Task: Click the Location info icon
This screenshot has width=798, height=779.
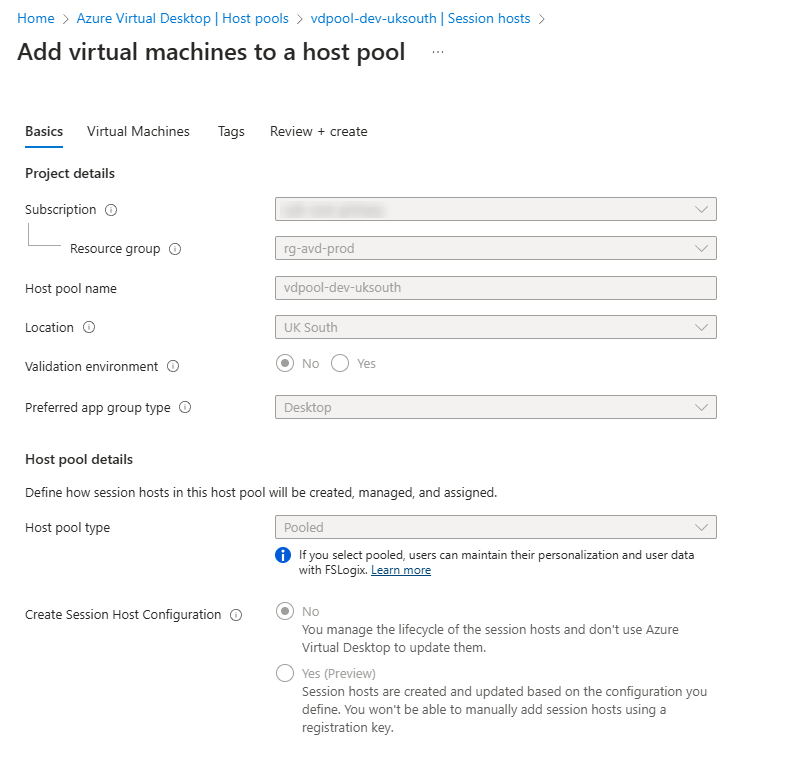Action: 89,327
